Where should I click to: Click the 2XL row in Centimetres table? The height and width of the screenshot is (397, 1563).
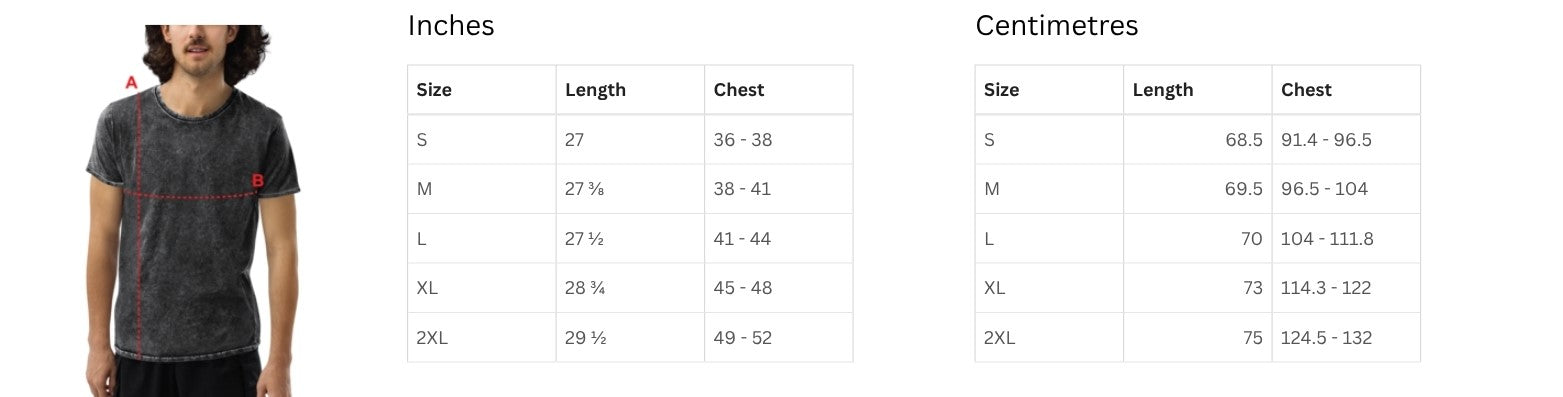click(x=1198, y=338)
